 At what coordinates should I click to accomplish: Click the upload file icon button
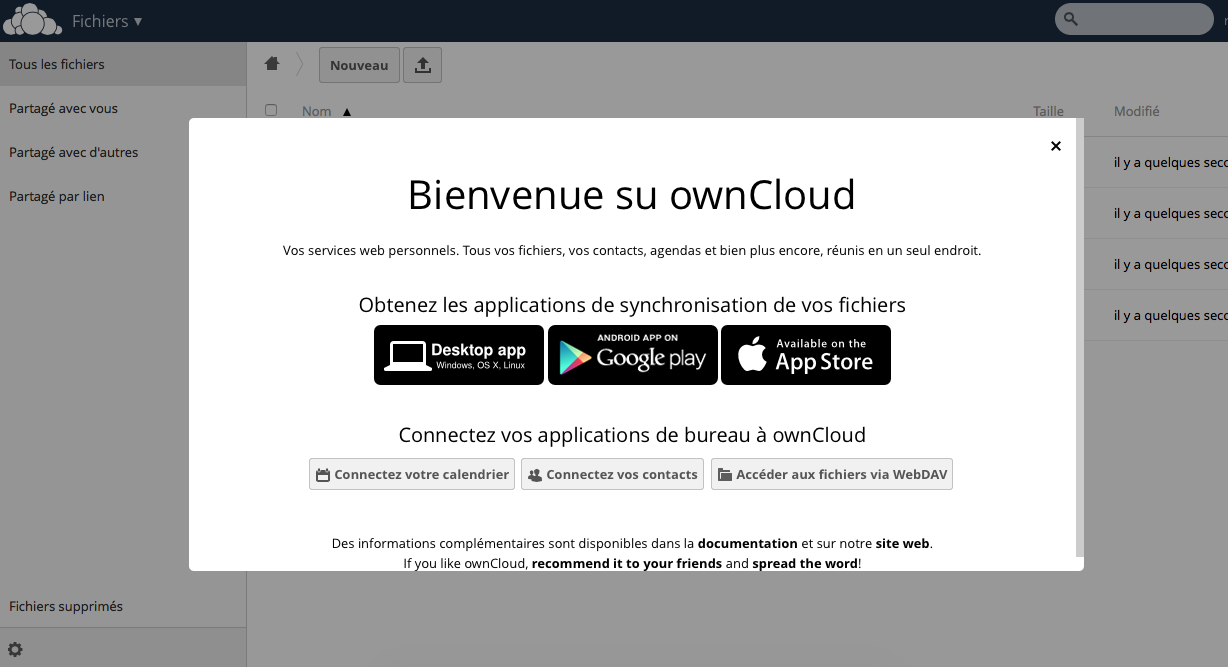[x=422, y=65]
